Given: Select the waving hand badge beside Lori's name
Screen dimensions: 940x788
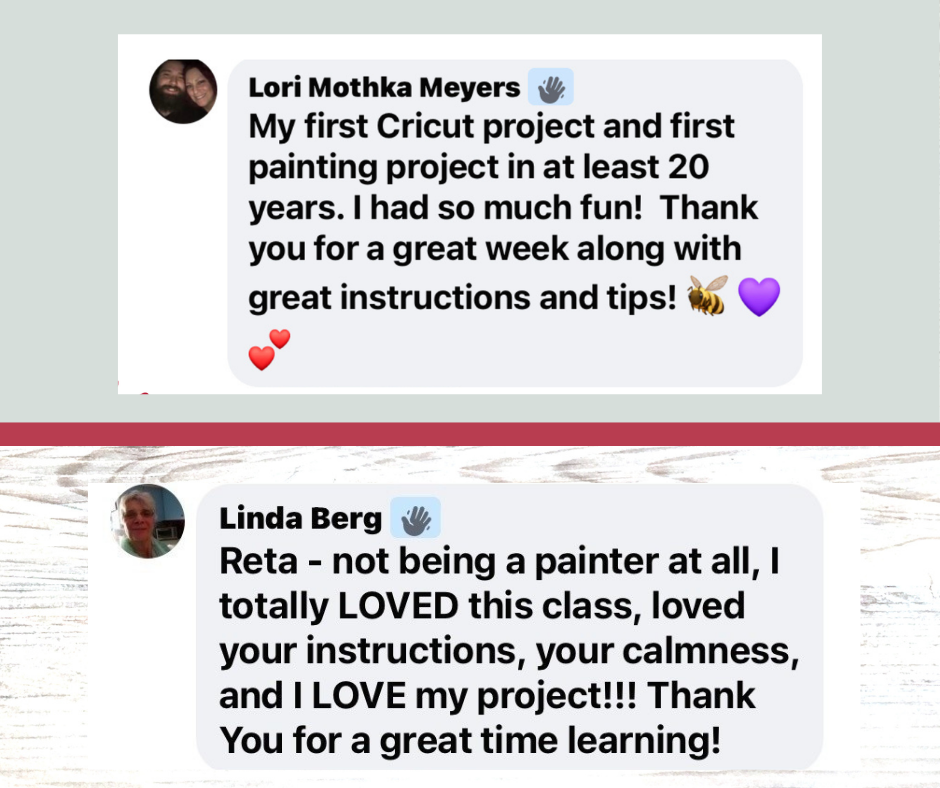Looking at the screenshot, I should tap(550, 87).
